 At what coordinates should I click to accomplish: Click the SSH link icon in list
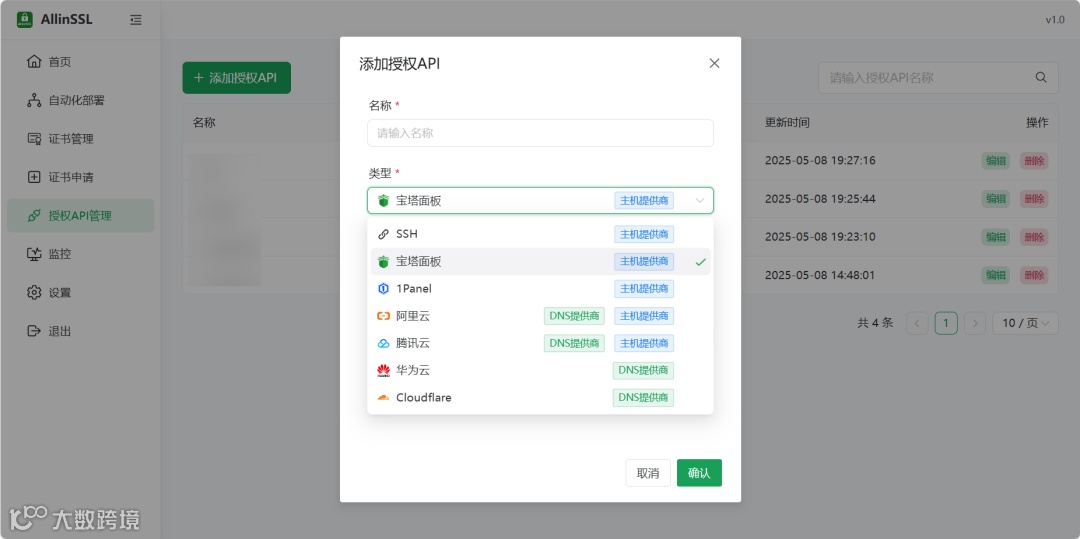click(x=384, y=234)
